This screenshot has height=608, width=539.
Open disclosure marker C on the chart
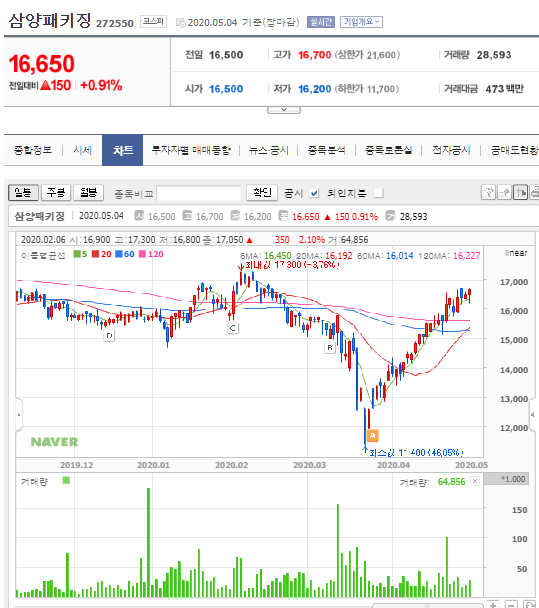pyautogui.click(x=233, y=328)
